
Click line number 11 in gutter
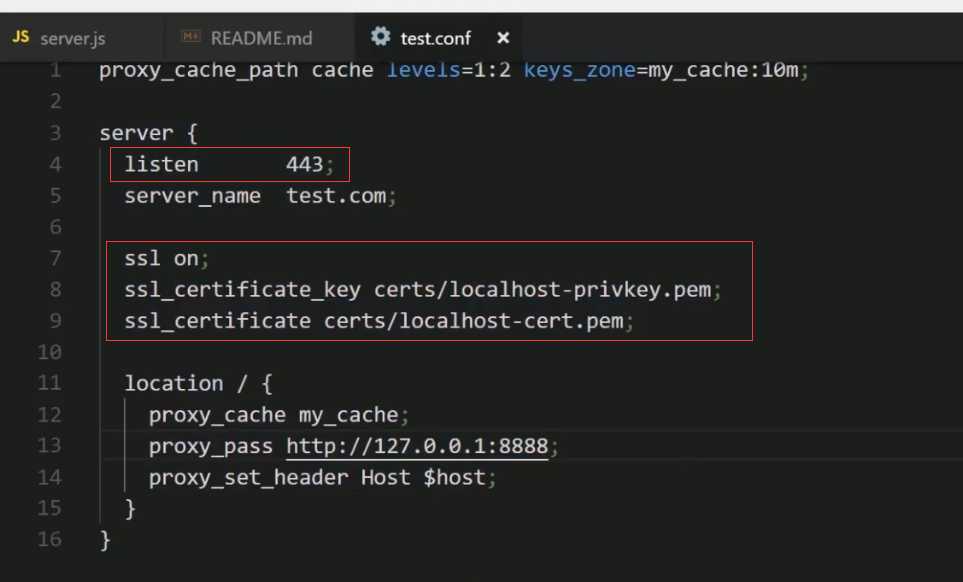49,383
